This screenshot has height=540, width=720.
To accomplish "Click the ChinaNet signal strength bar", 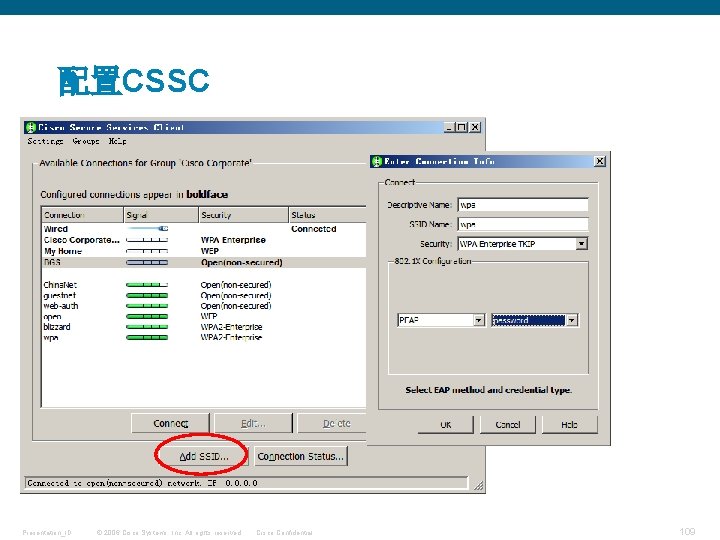I will pos(147,285).
